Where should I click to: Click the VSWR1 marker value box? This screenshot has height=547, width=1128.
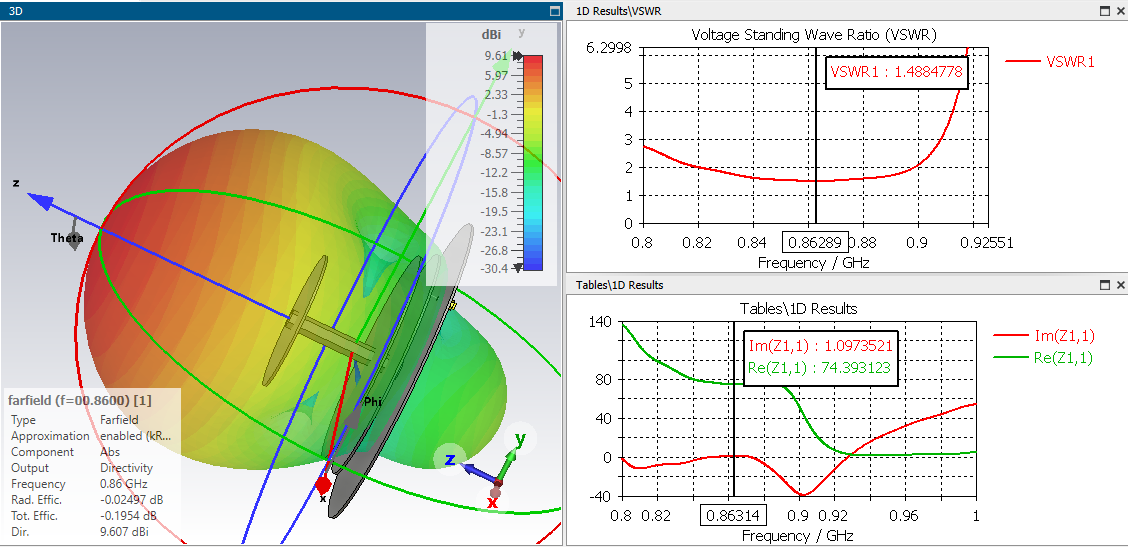point(896,72)
